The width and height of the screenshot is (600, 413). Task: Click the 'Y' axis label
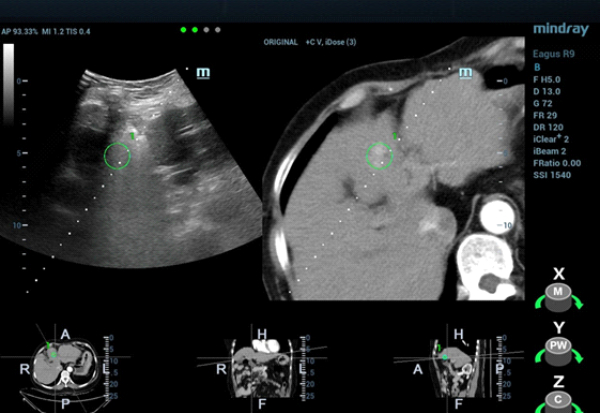coord(559,328)
